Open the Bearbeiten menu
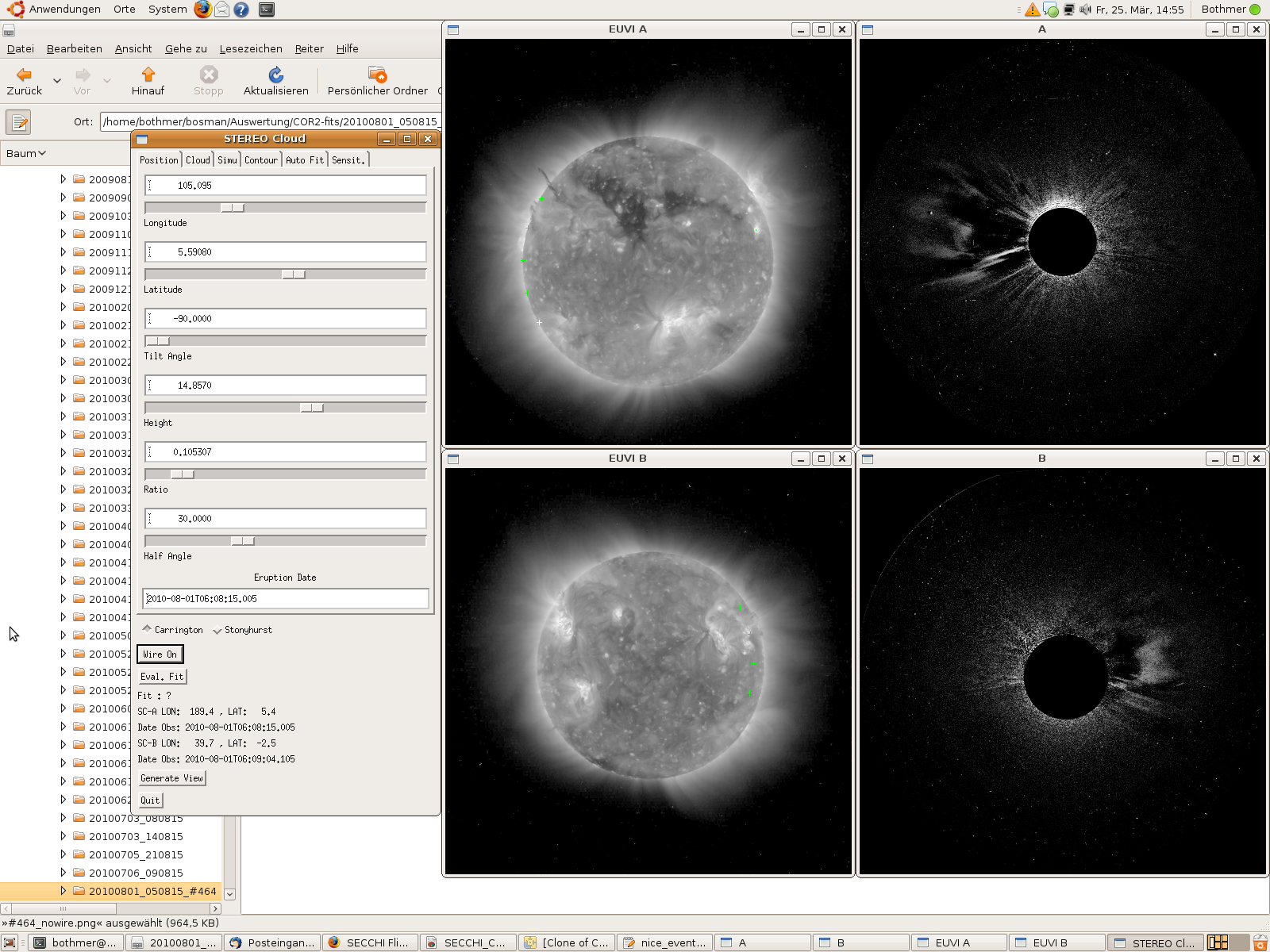This screenshot has height=952, width=1270. (75, 48)
